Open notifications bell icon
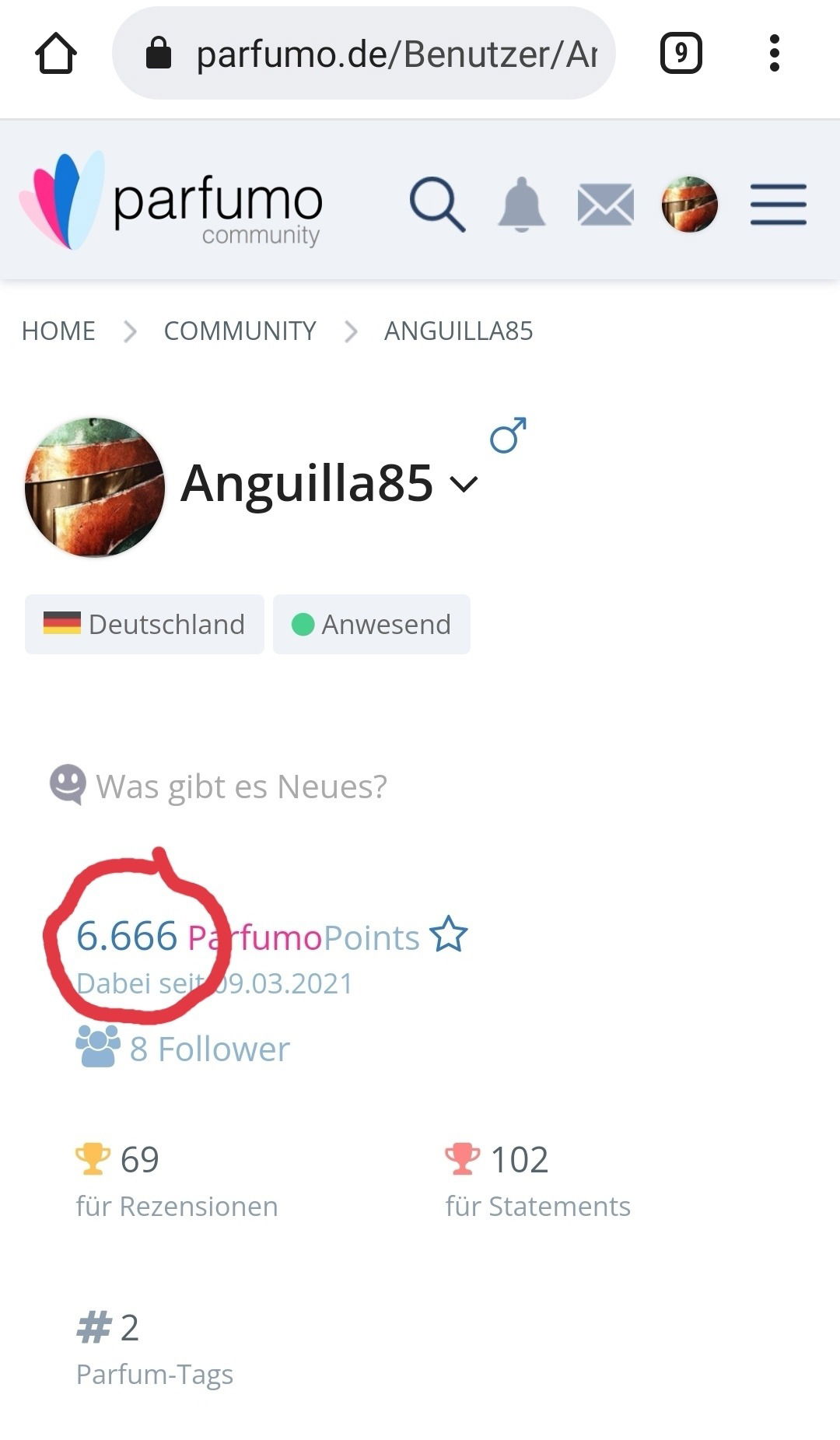The image size is (840, 1440). point(522,205)
